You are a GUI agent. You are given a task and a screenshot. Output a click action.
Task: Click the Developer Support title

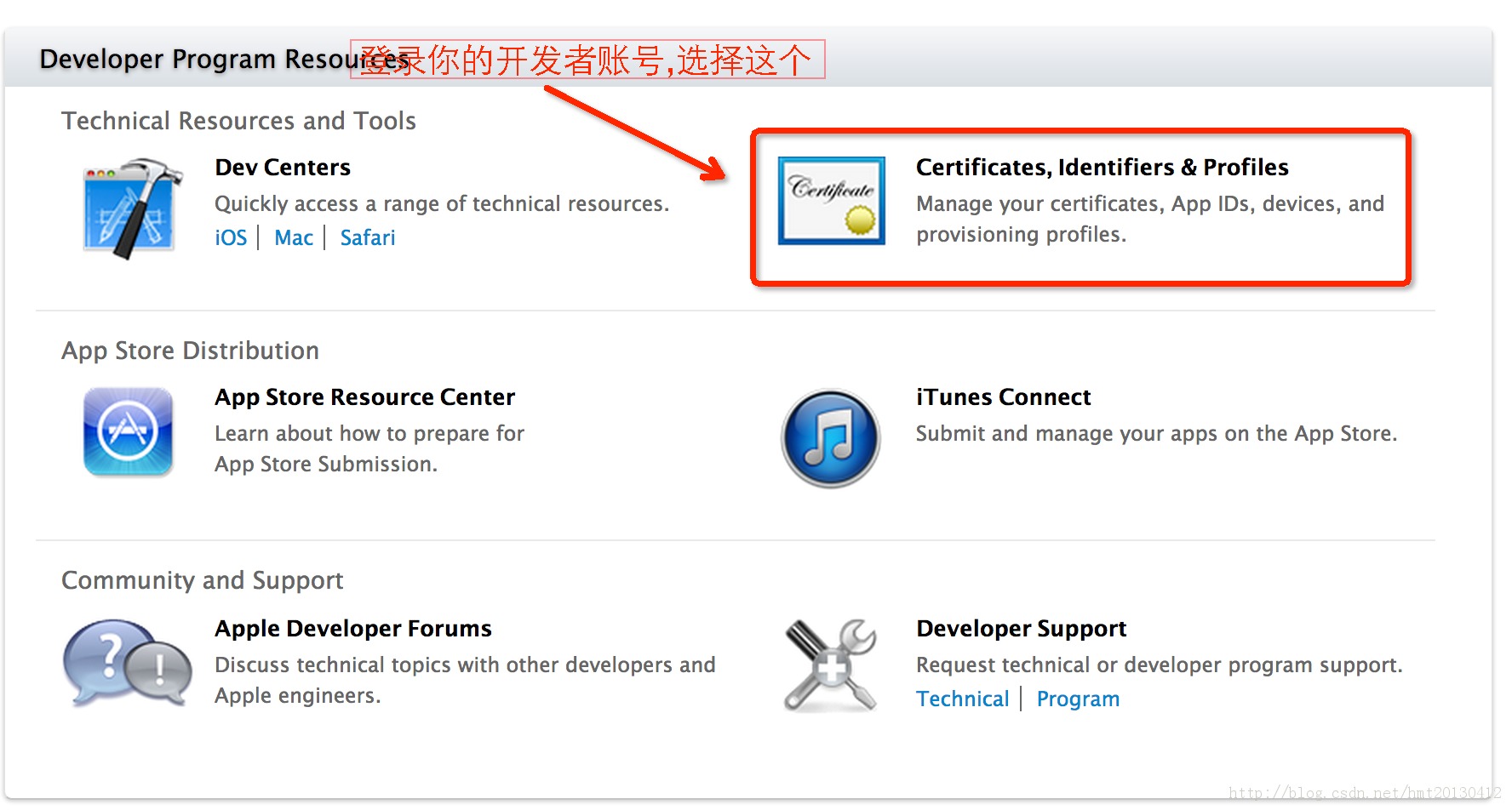coord(1022,628)
